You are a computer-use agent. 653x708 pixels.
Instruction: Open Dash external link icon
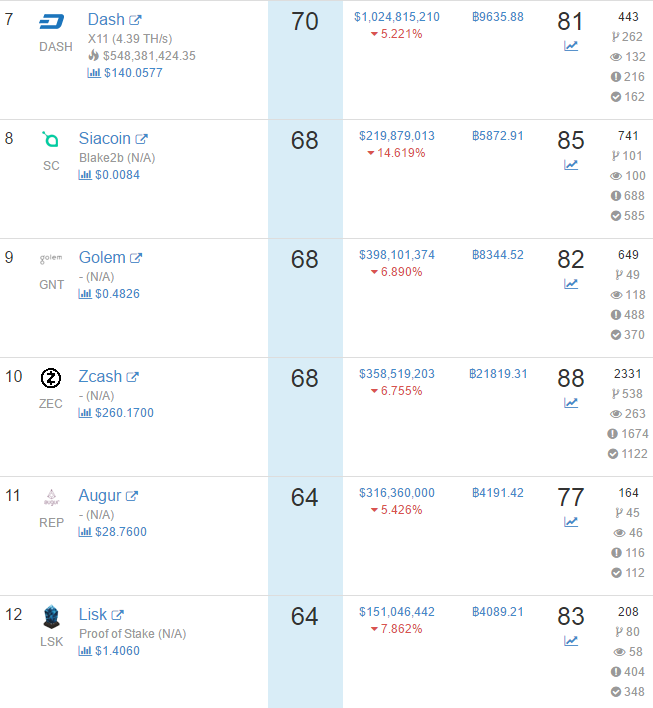[135, 20]
